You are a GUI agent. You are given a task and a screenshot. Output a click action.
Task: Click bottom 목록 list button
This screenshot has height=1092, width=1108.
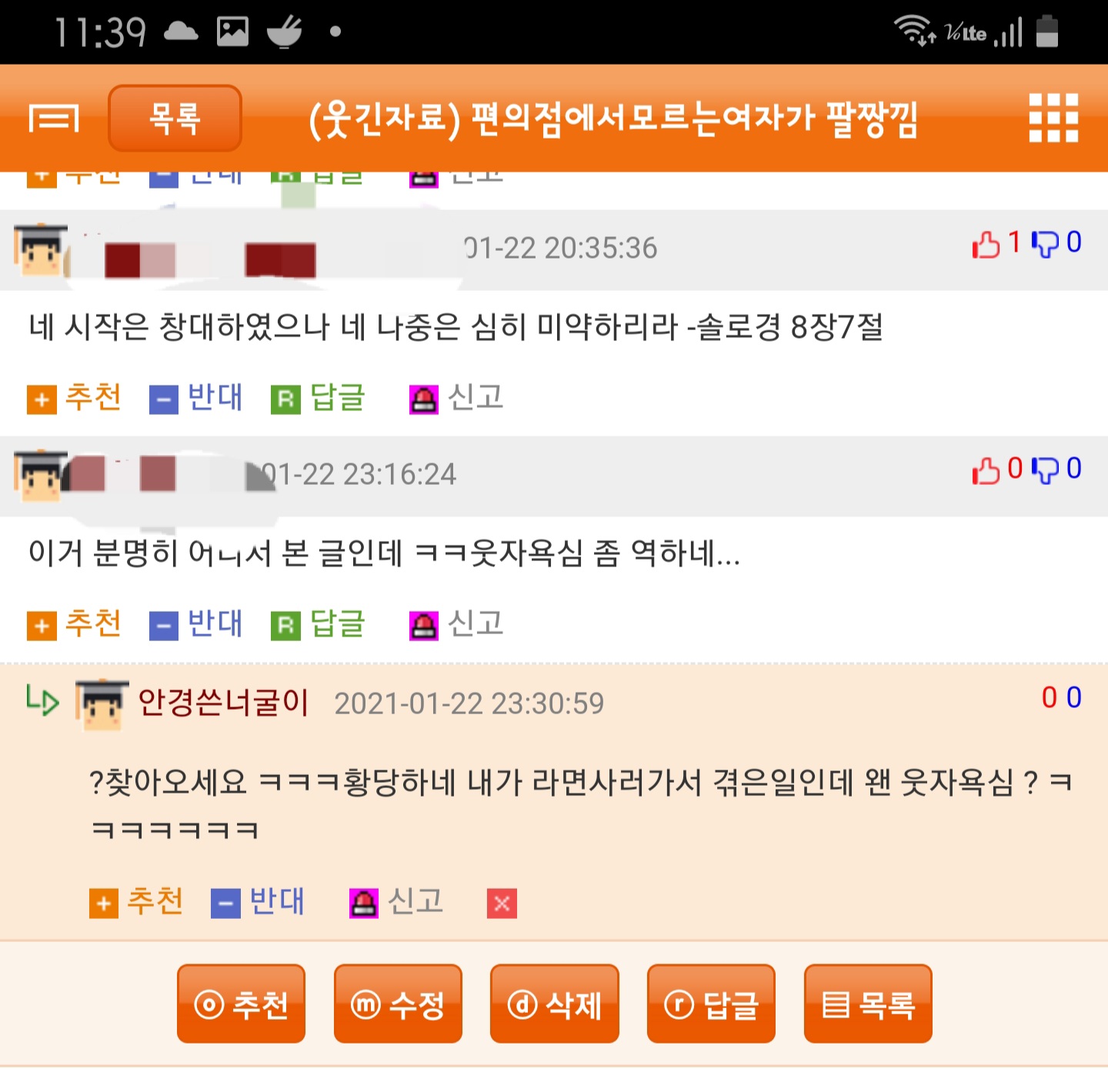point(868,1004)
